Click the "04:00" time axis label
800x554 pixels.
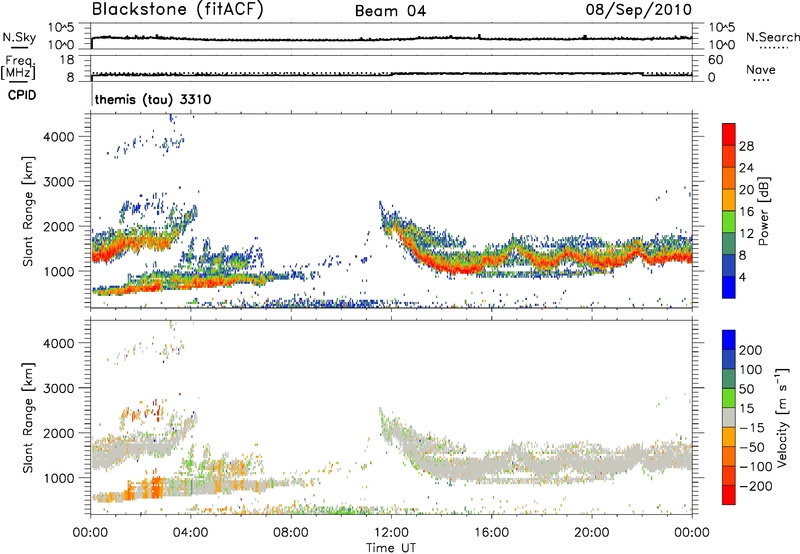point(190,533)
